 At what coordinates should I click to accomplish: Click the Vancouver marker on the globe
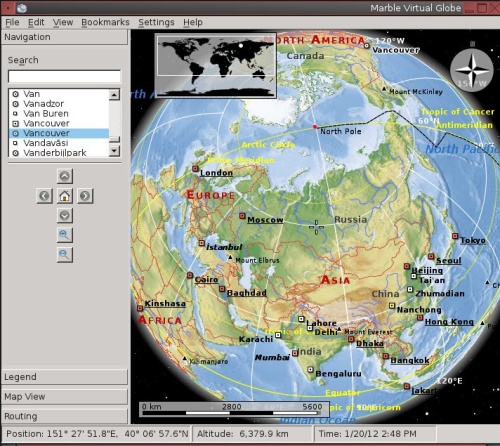(x=367, y=46)
